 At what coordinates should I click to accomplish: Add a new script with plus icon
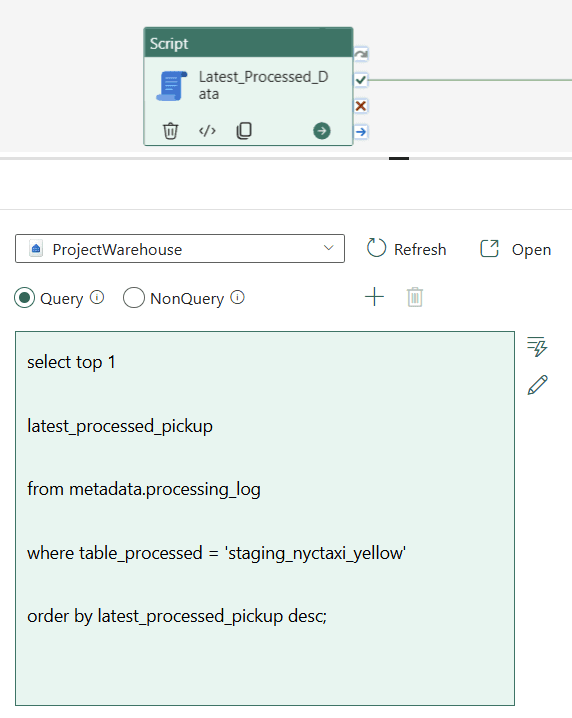pyautogui.click(x=374, y=297)
